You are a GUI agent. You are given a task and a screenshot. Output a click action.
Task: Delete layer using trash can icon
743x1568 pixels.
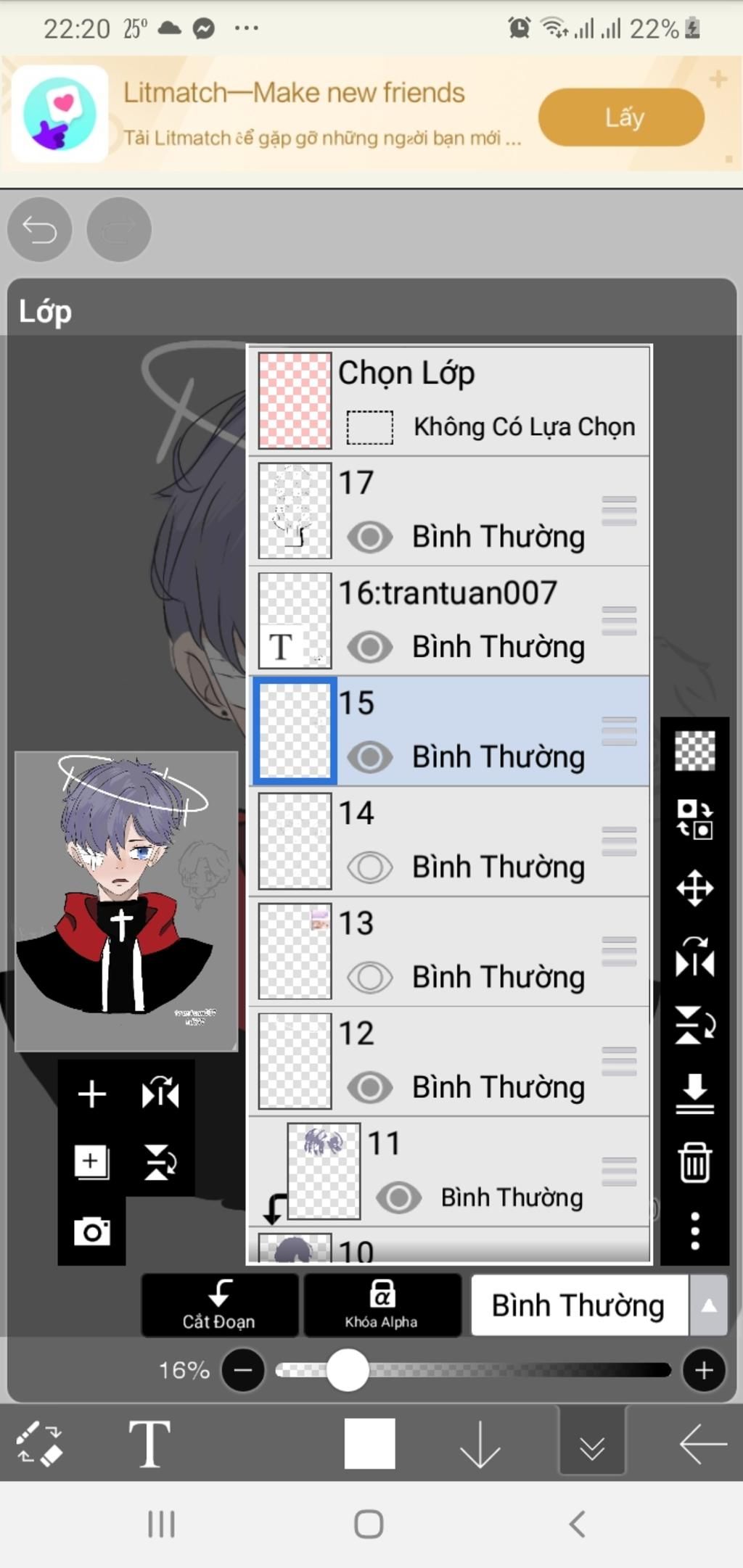[694, 1161]
